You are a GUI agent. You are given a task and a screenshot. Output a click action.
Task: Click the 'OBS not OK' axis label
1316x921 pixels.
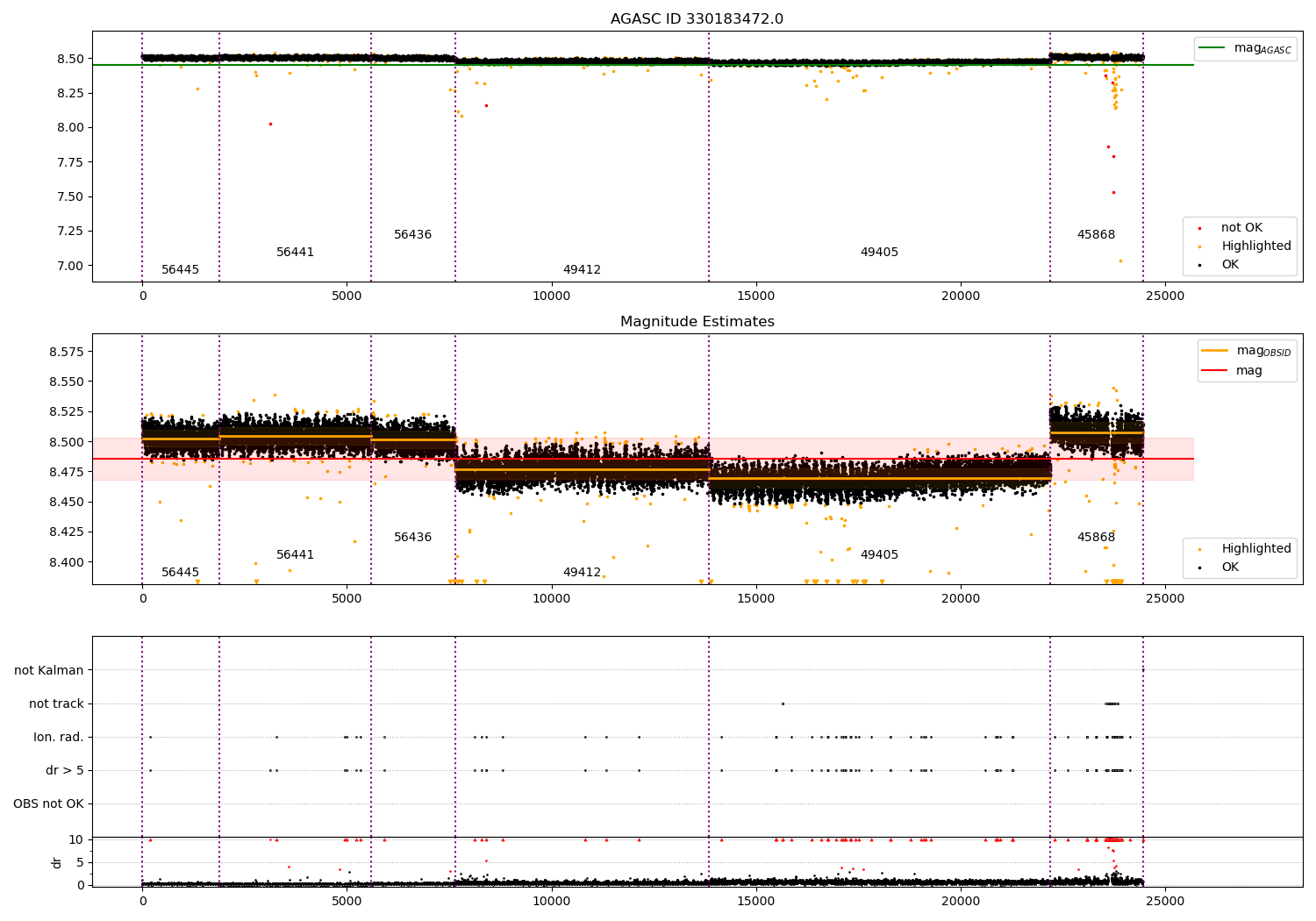pyautogui.click(x=48, y=804)
